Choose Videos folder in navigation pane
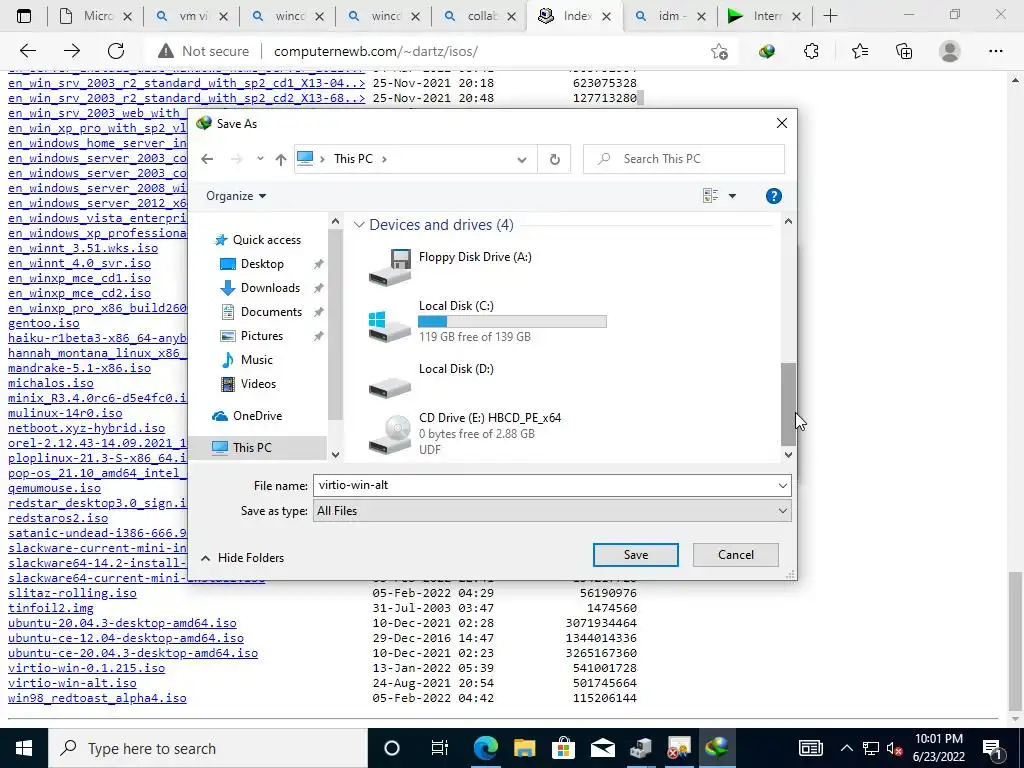The image size is (1024, 768). click(258, 384)
